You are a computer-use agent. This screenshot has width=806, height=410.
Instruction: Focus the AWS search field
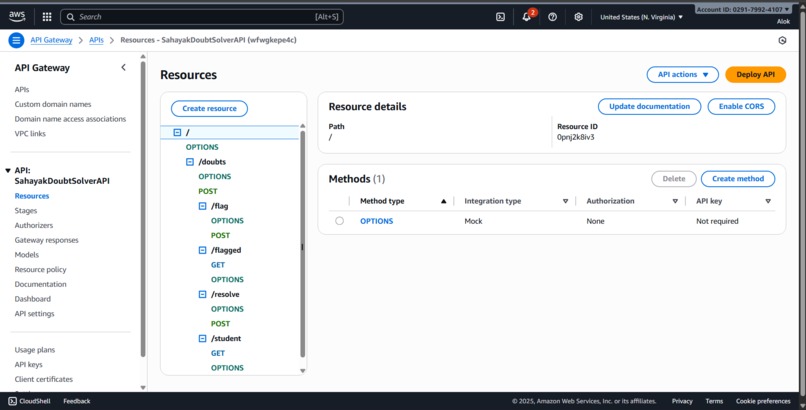pyautogui.click(x=202, y=17)
